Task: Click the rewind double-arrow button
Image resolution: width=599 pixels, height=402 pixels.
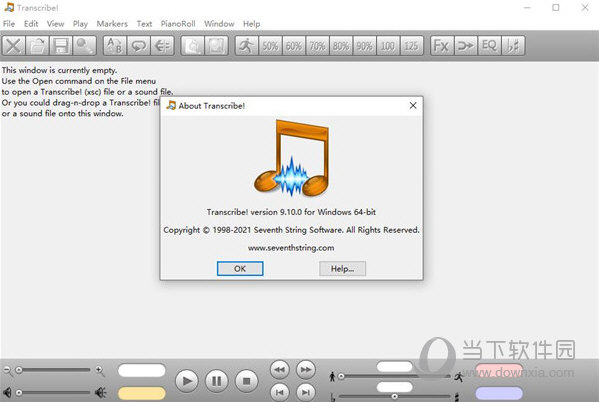Action: pyautogui.click(x=280, y=370)
